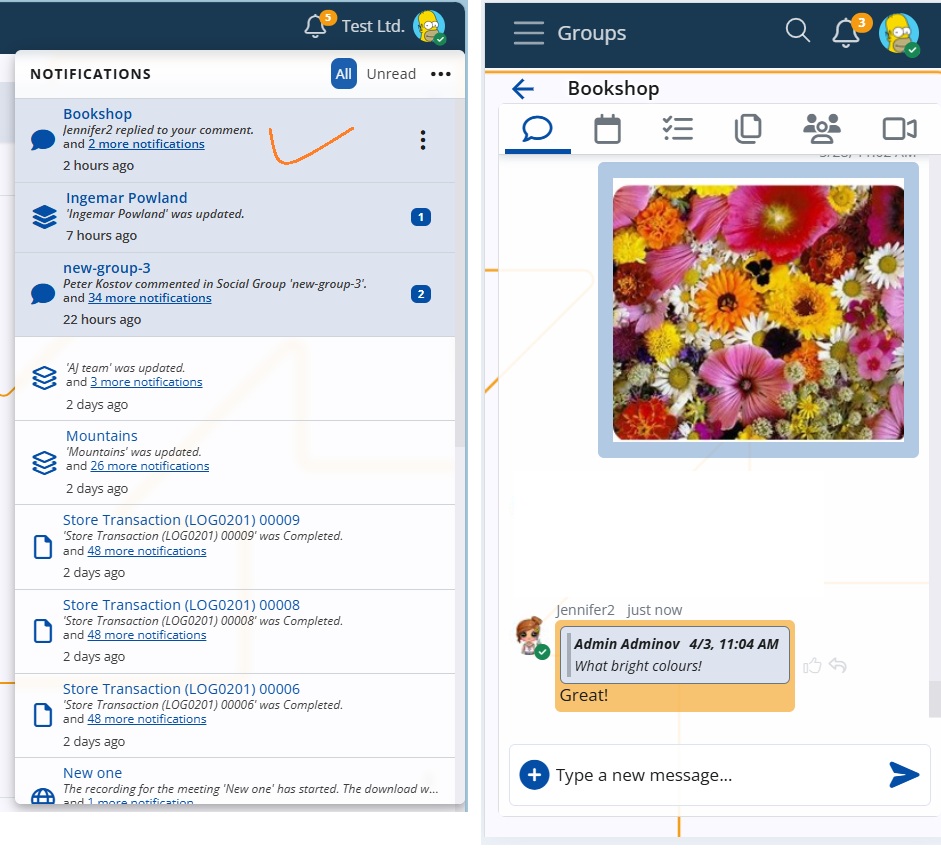Screen dimensions: 941x856
Task: Like Jennifer2's 'Great!' message with thumbs up
Action: (x=812, y=666)
